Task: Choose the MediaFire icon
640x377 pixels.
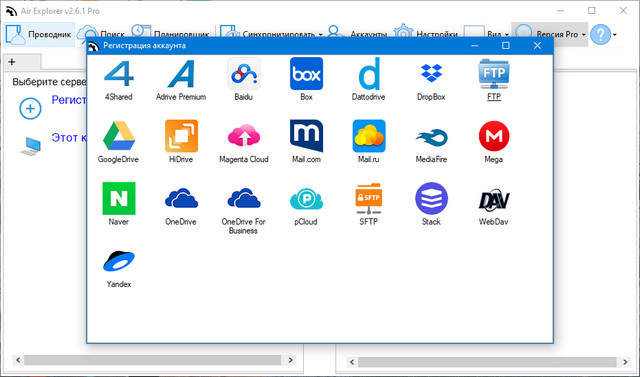Action: tap(431, 136)
